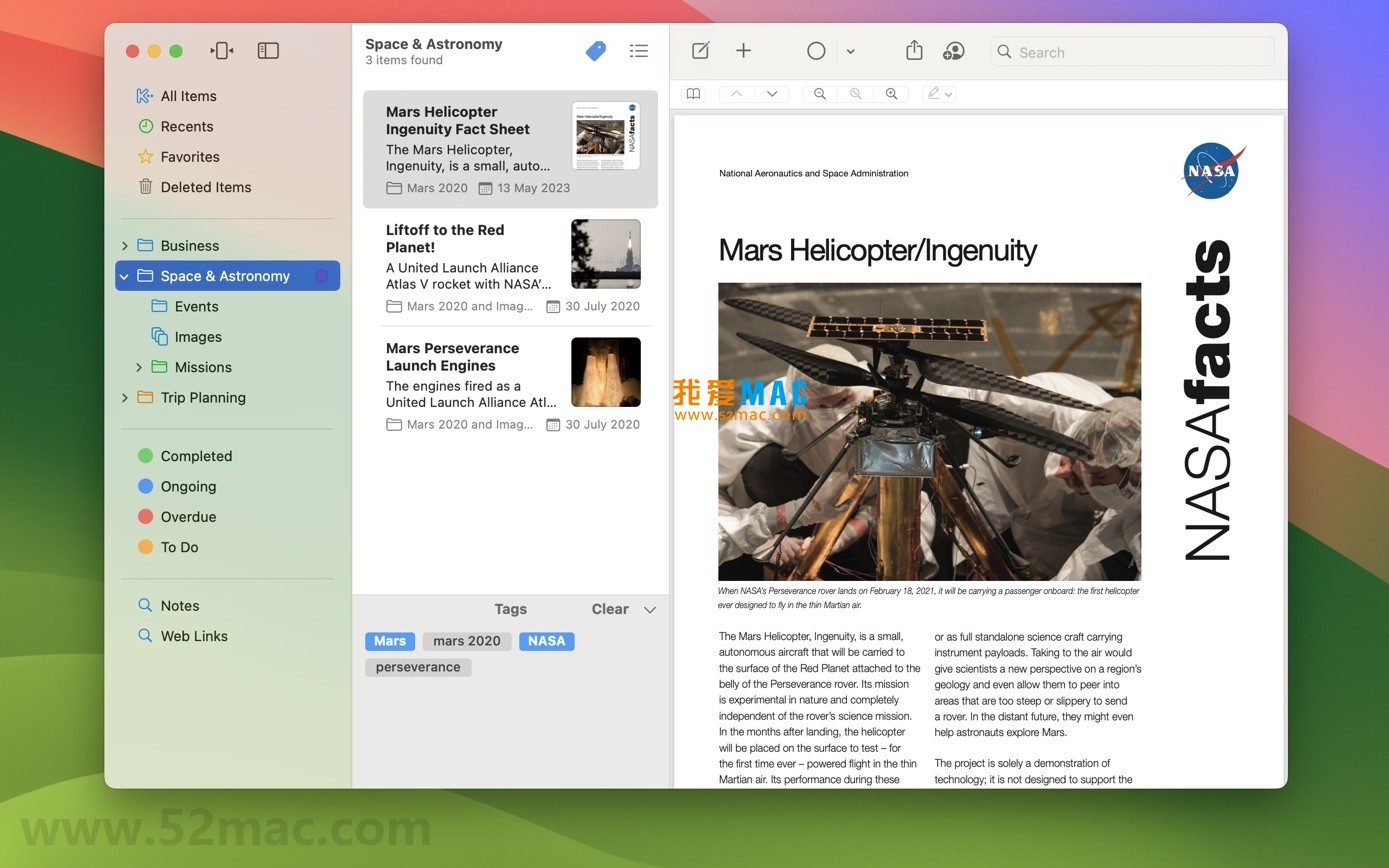
Task: Collapse the Tags panel with its chevron
Action: pyautogui.click(x=650, y=609)
